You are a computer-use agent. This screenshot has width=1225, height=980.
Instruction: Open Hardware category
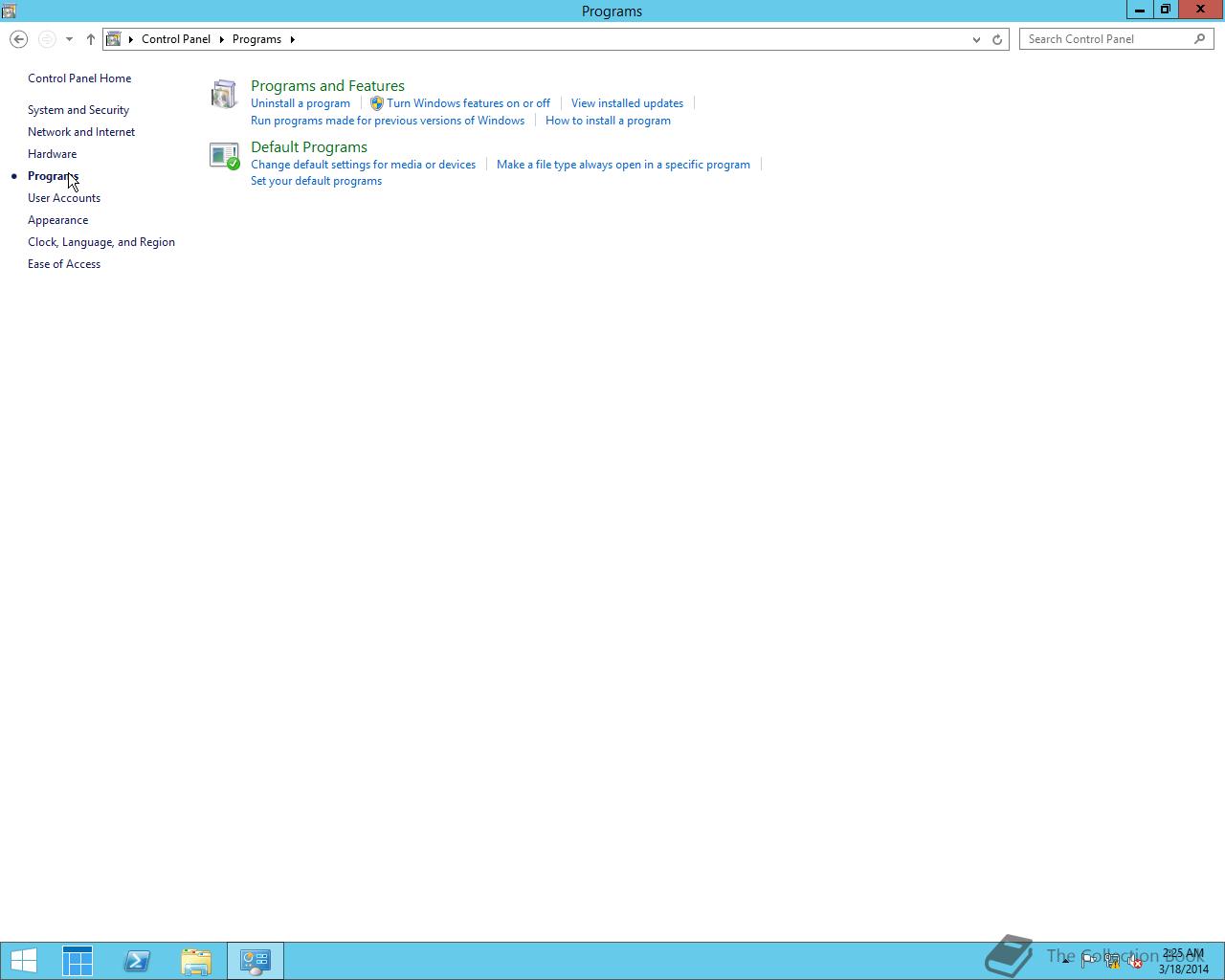(x=52, y=154)
